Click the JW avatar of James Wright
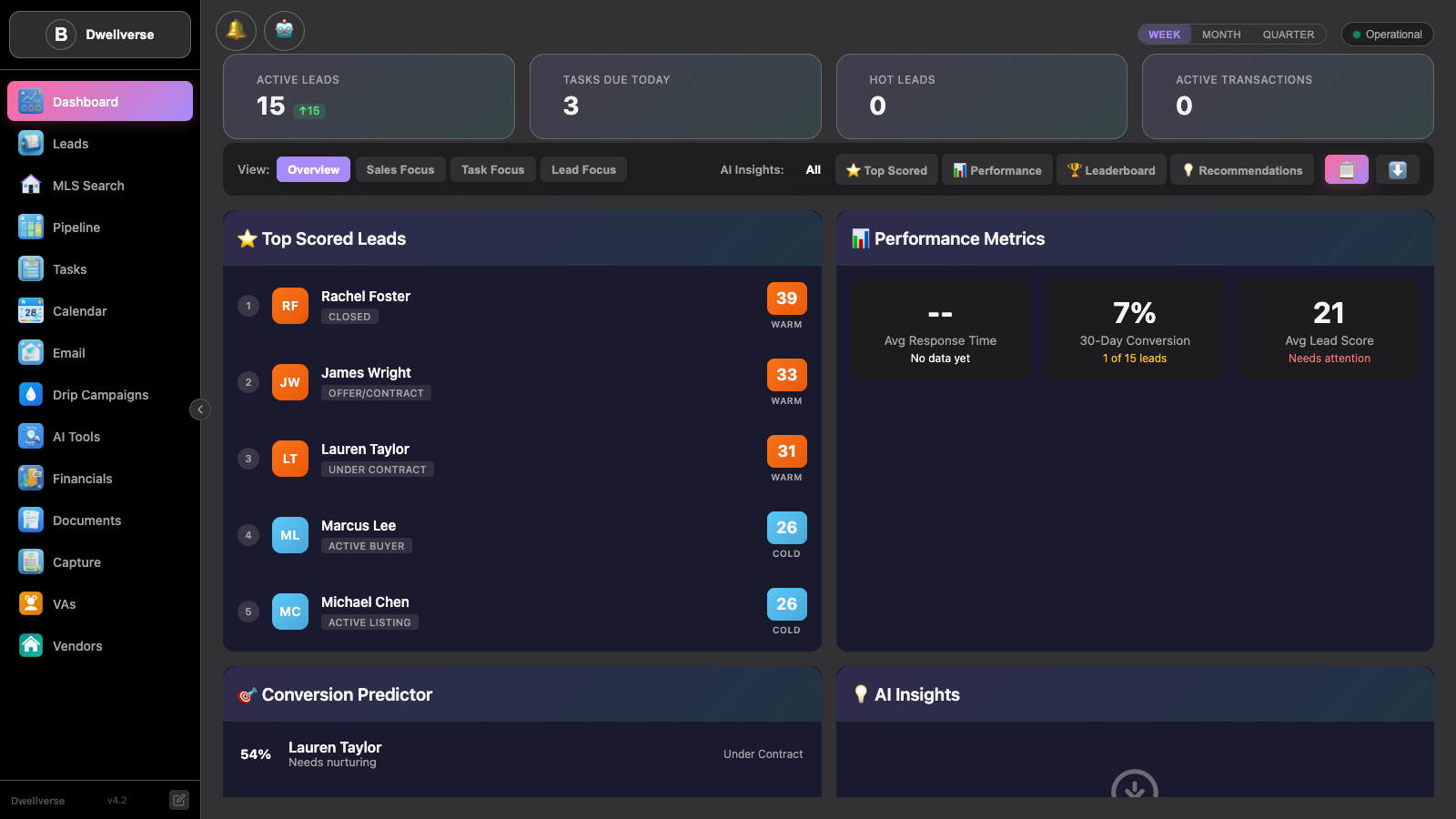 pyautogui.click(x=290, y=382)
